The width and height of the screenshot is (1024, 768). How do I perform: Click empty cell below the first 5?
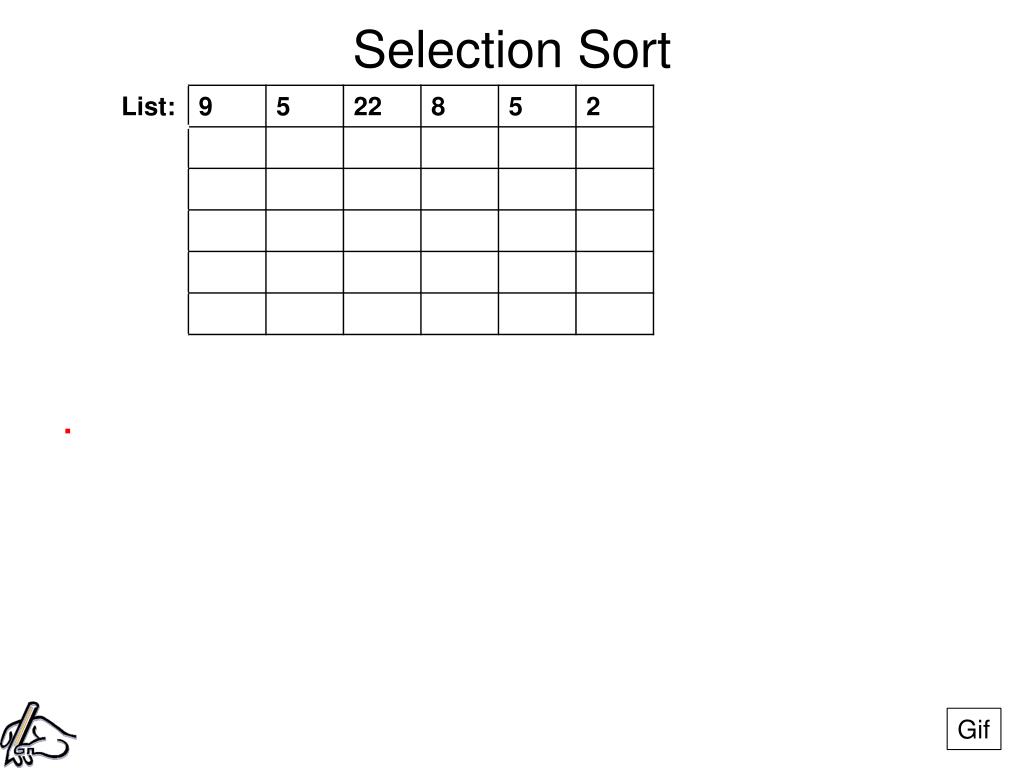click(305, 148)
